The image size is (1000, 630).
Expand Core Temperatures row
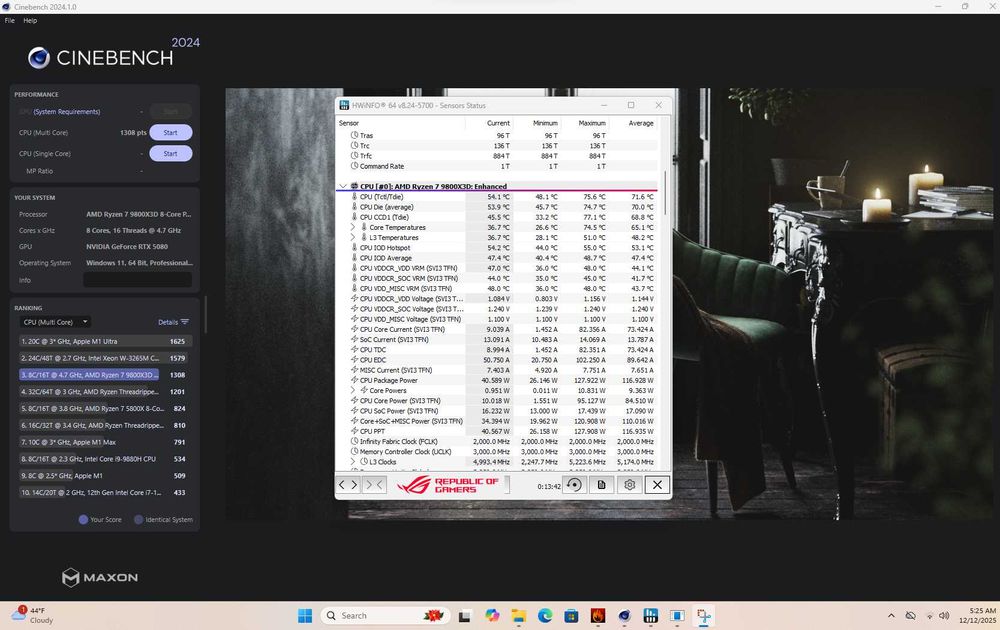coord(353,227)
